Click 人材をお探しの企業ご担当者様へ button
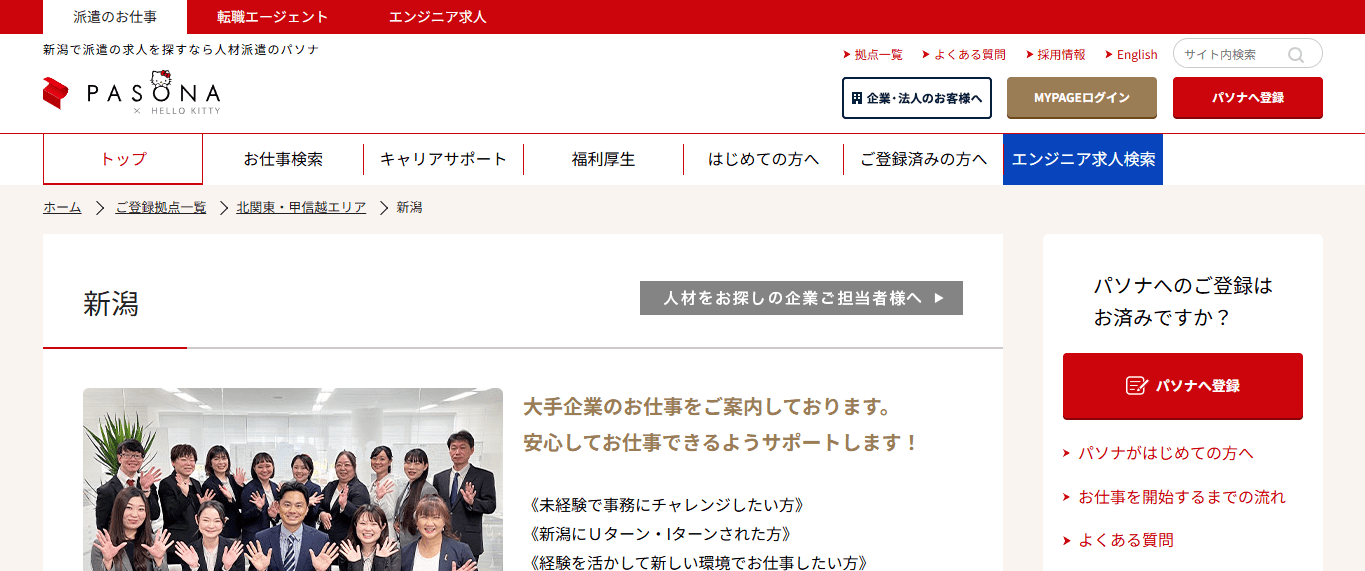Image resolution: width=1365 pixels, height=571 pixels. (x=801, y=298)
